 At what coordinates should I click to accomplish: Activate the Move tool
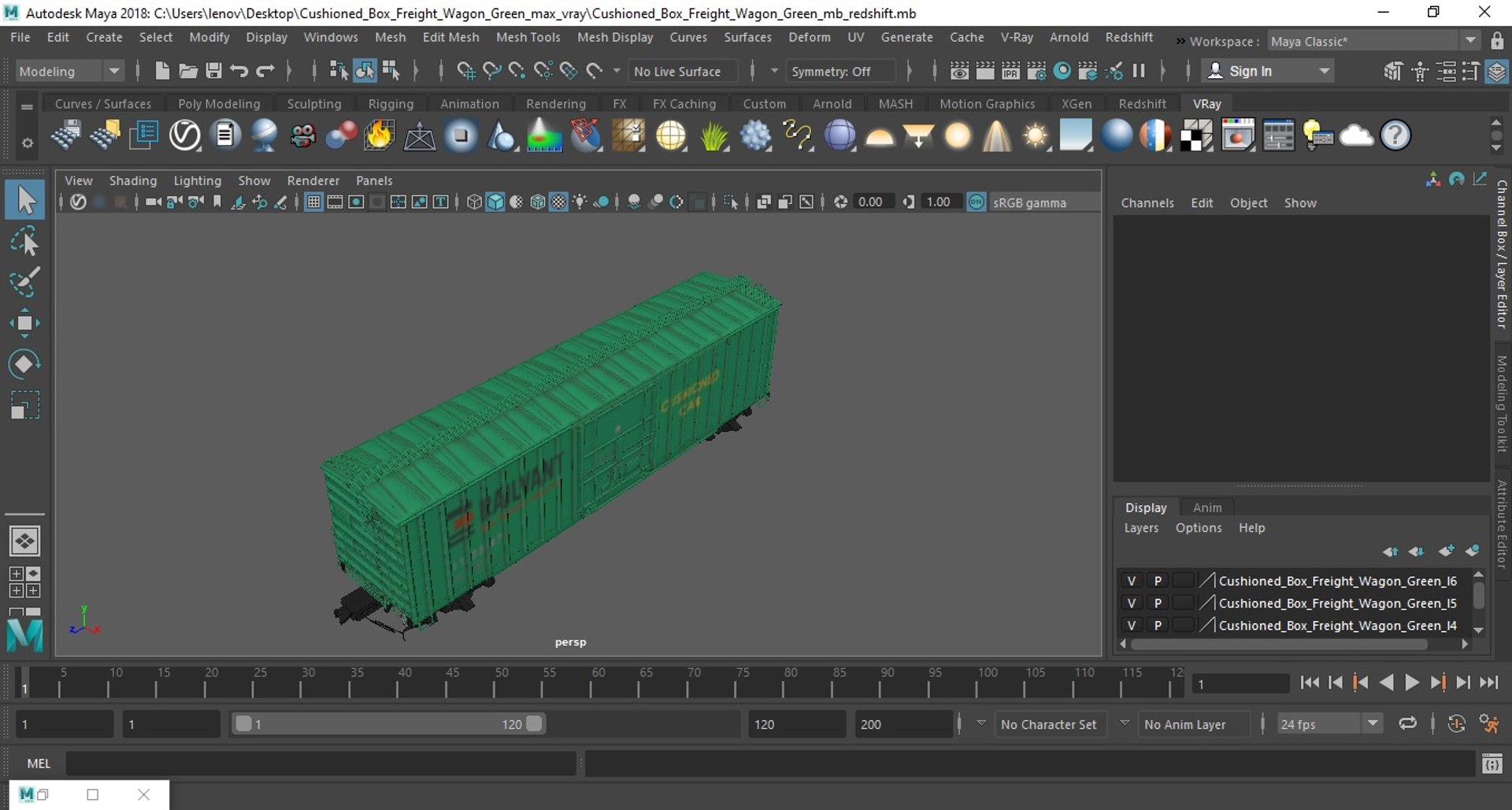point(25,323)
